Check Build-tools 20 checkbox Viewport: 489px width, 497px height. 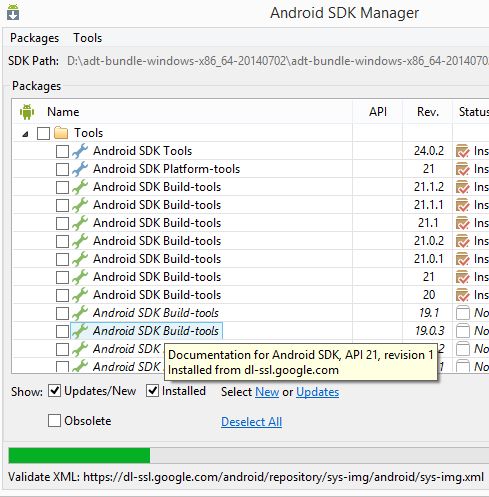pos(62,295)
